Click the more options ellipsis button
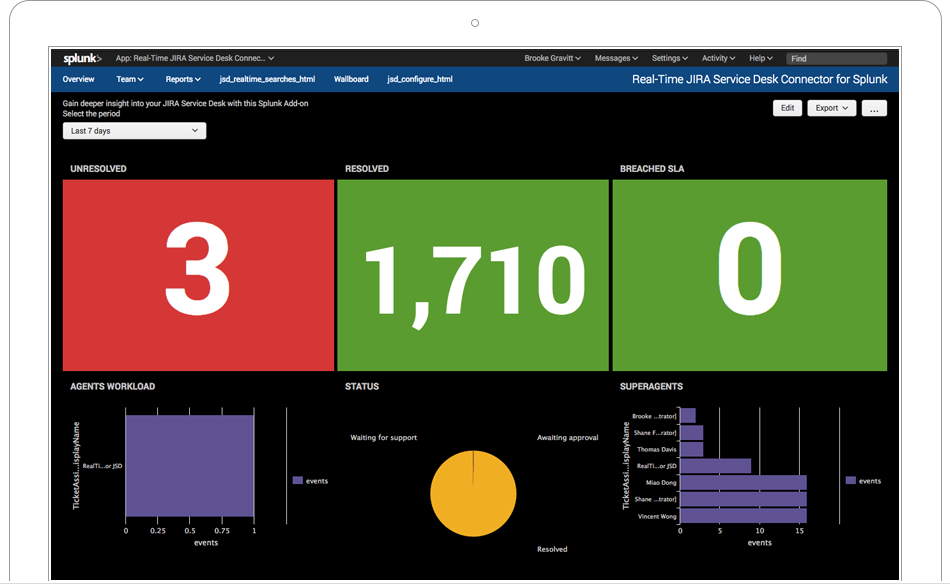Image resolution: width=950 pixels, height=584 pixels. [x=874, y=108]
